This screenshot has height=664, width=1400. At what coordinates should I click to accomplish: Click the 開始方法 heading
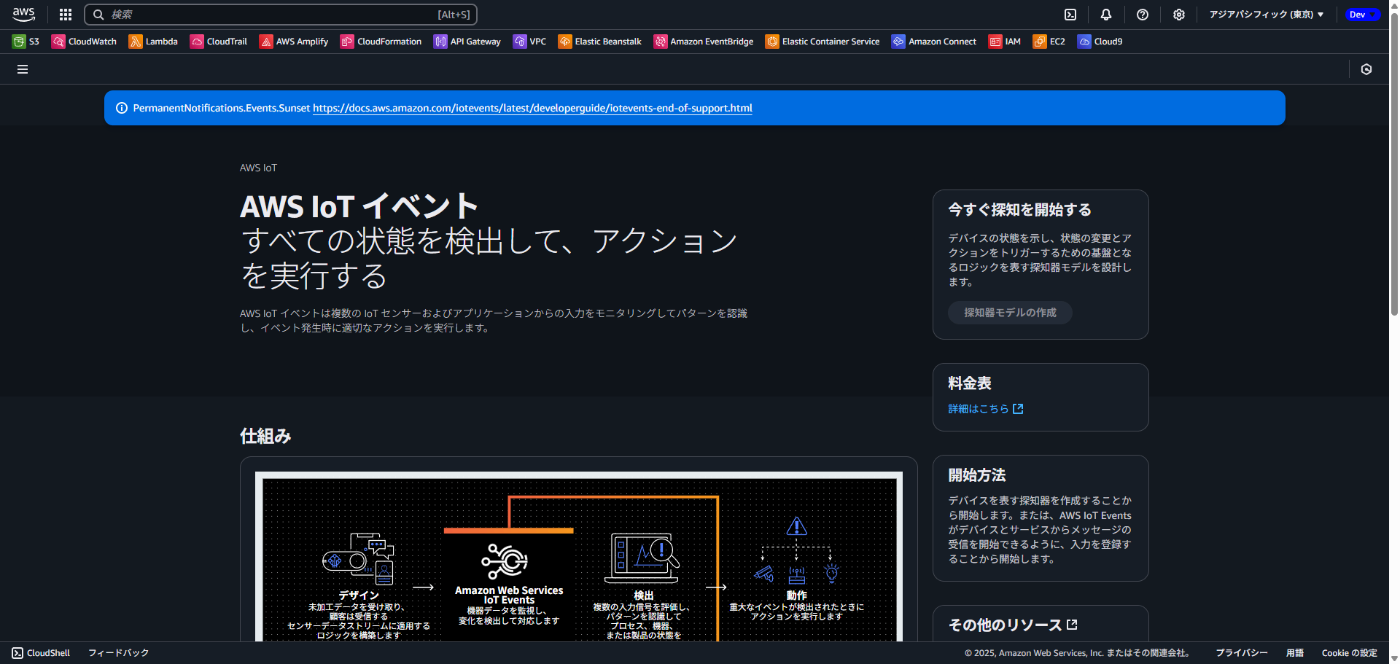(977, 475)
